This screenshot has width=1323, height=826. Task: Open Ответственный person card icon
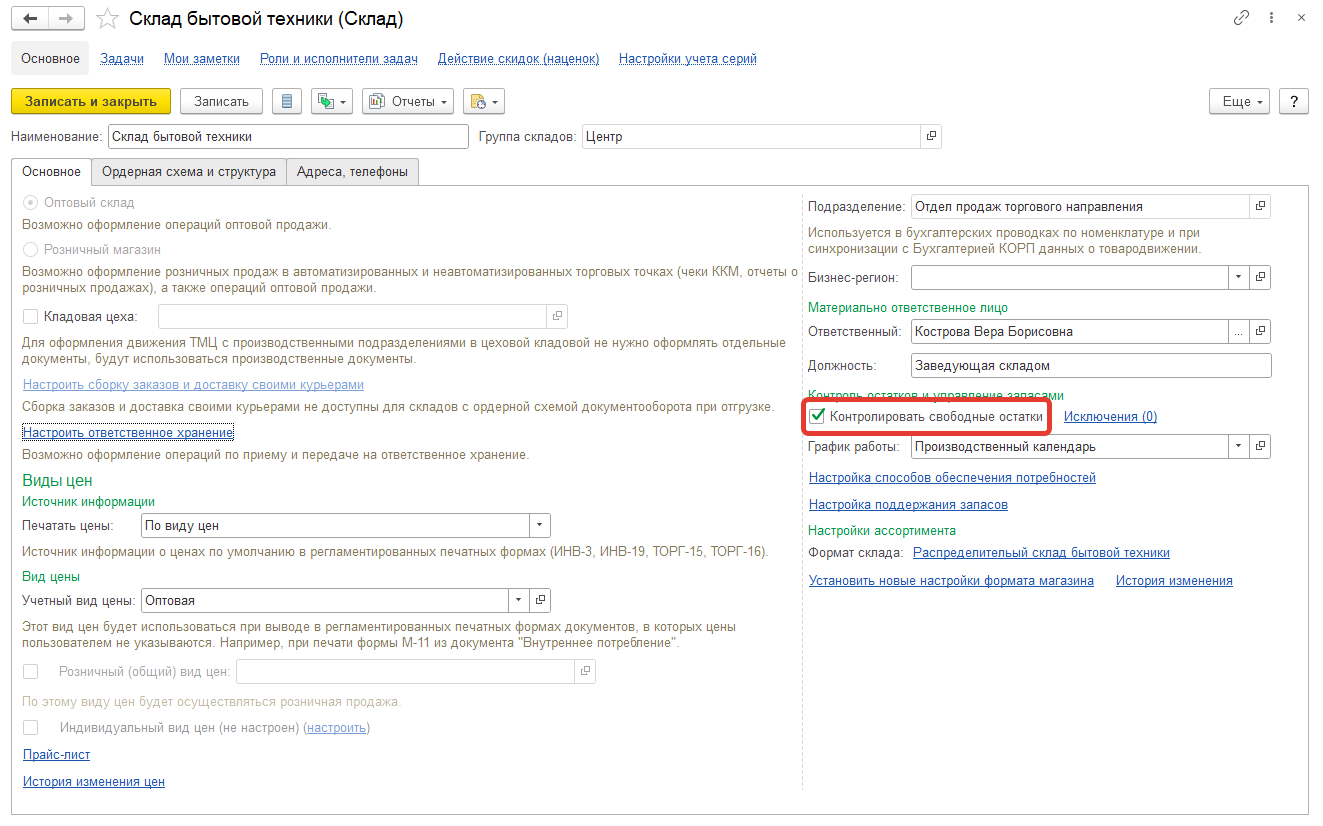tap(1261, 332)
